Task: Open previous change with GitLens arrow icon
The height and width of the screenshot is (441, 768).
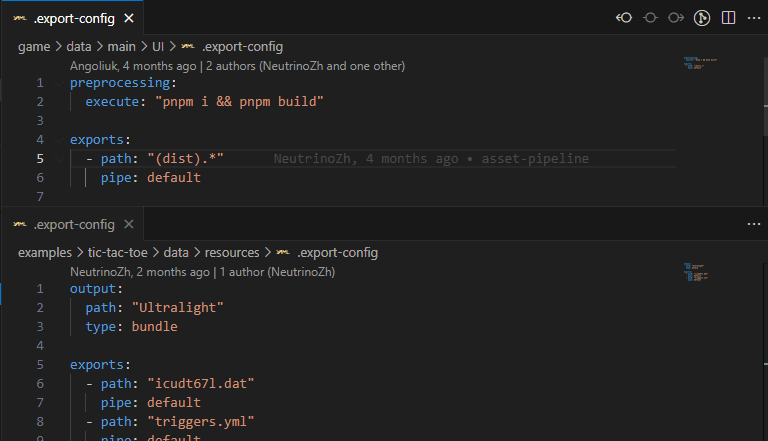Action: click(x=624, y=18)
